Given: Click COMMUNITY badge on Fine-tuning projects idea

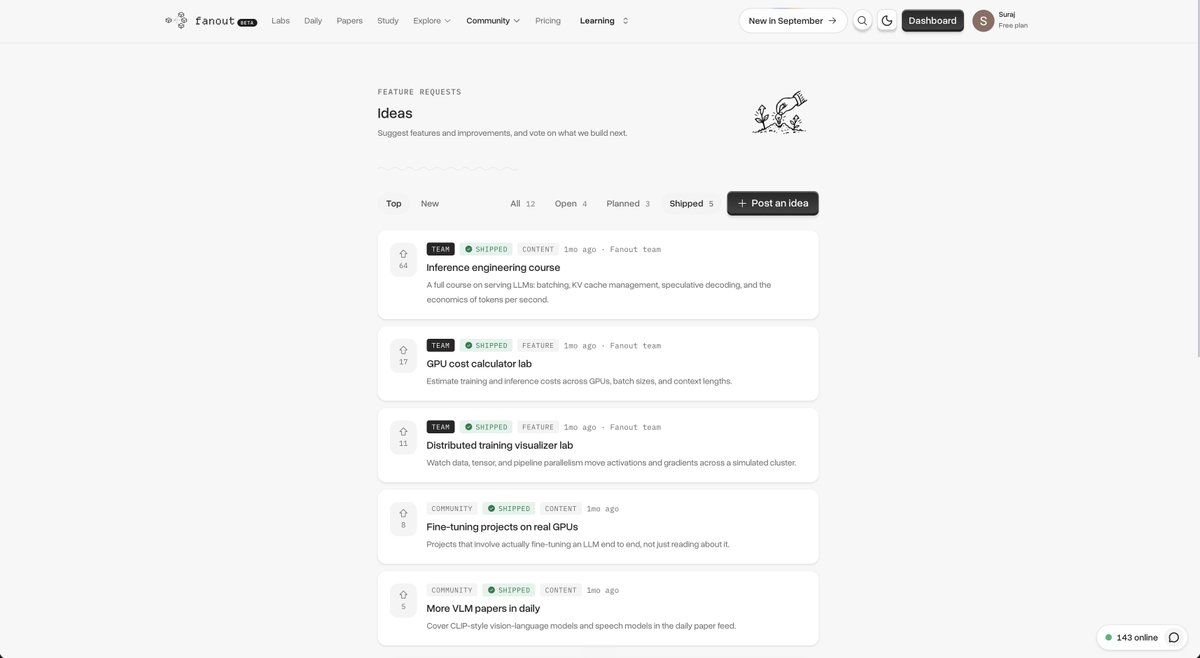Looking at the screenshot, I should tap(452, 508).
